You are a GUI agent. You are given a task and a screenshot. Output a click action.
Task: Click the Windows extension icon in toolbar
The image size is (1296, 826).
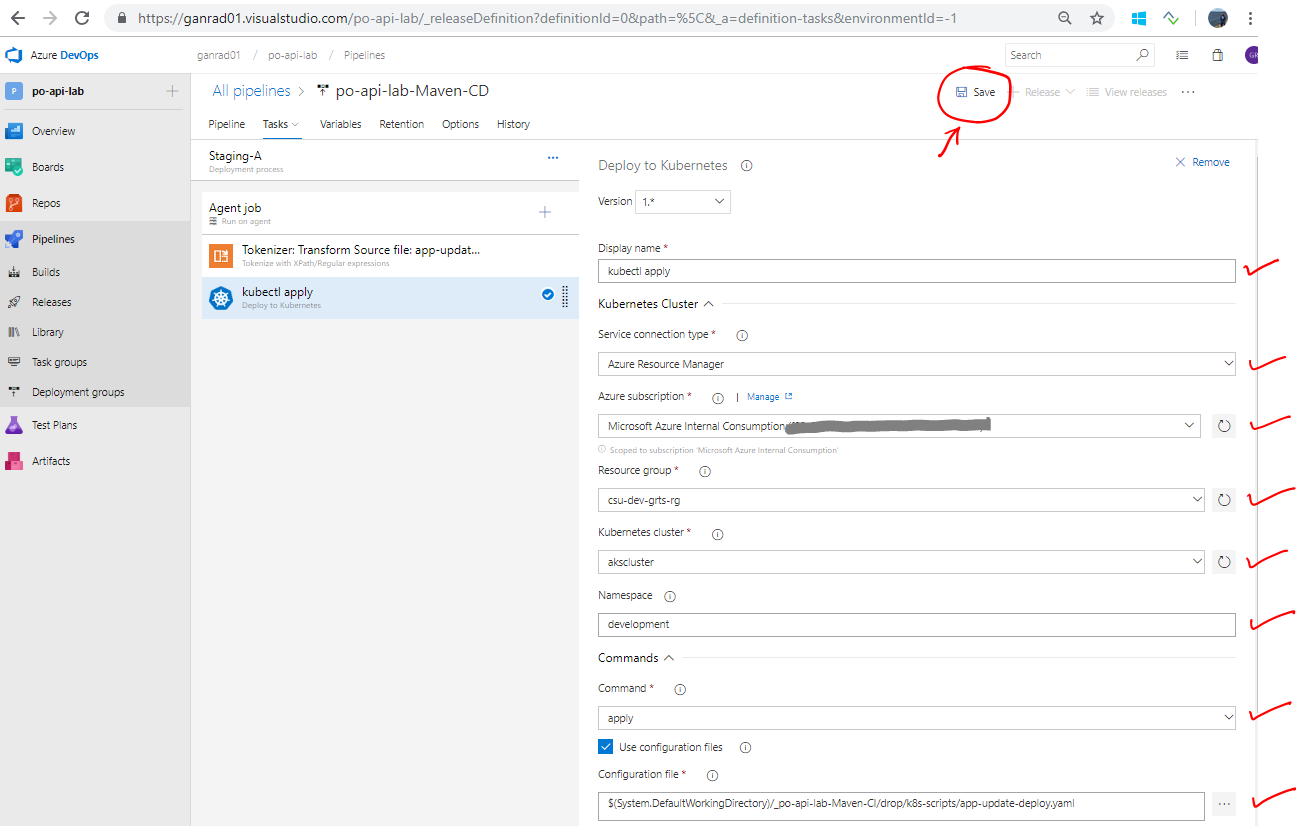click(x=1139, y=18)
